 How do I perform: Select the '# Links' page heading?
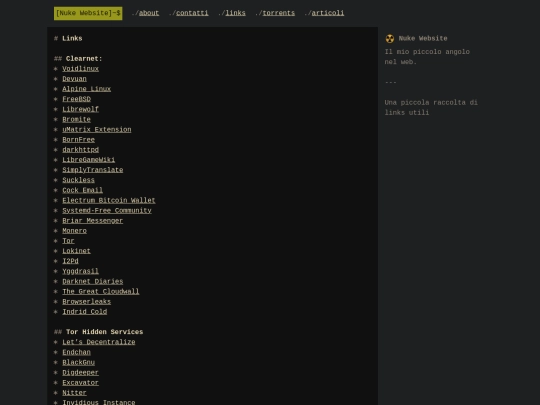coord(68,39)
